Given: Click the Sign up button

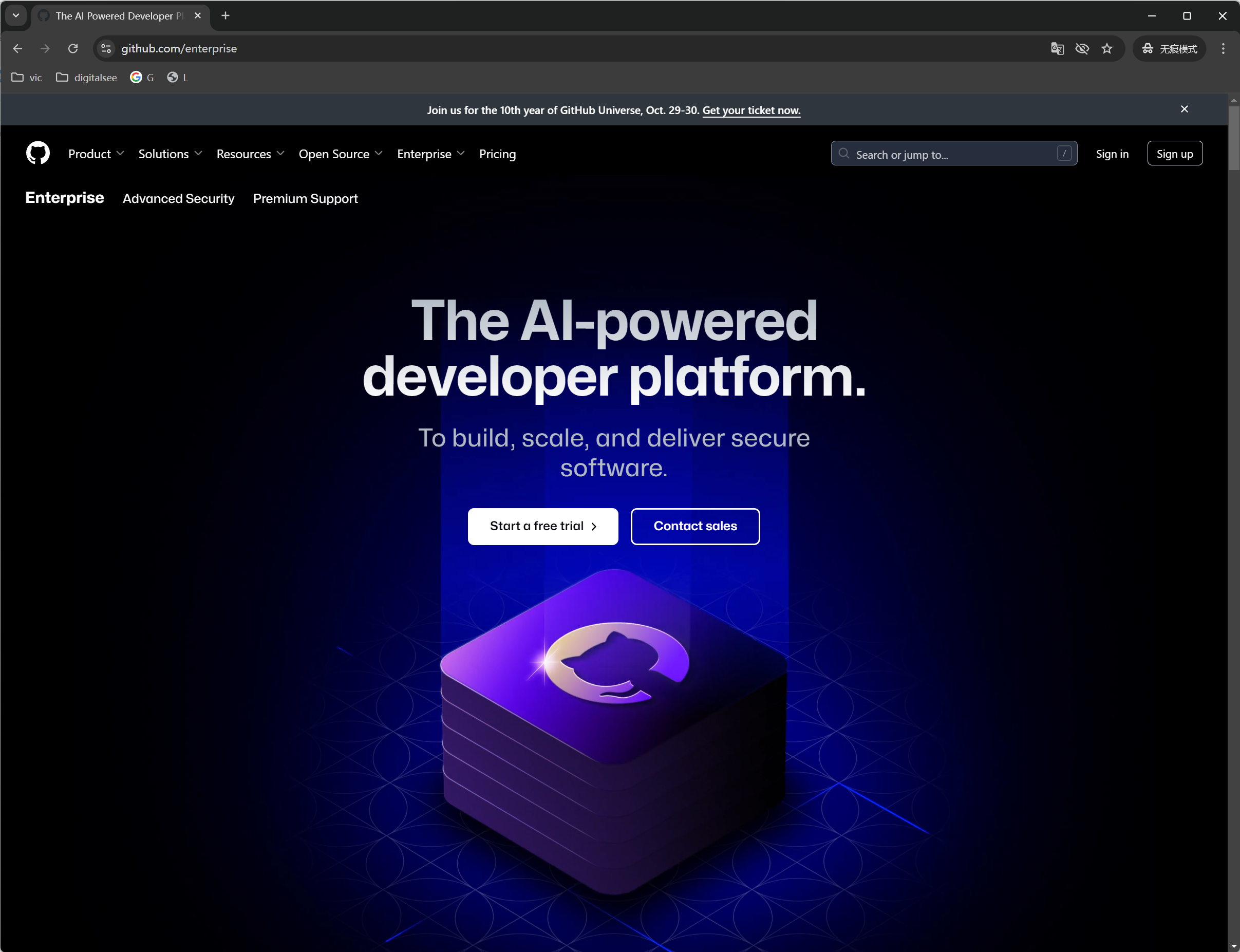Looking at the screenshot, I should point(1175,154).
